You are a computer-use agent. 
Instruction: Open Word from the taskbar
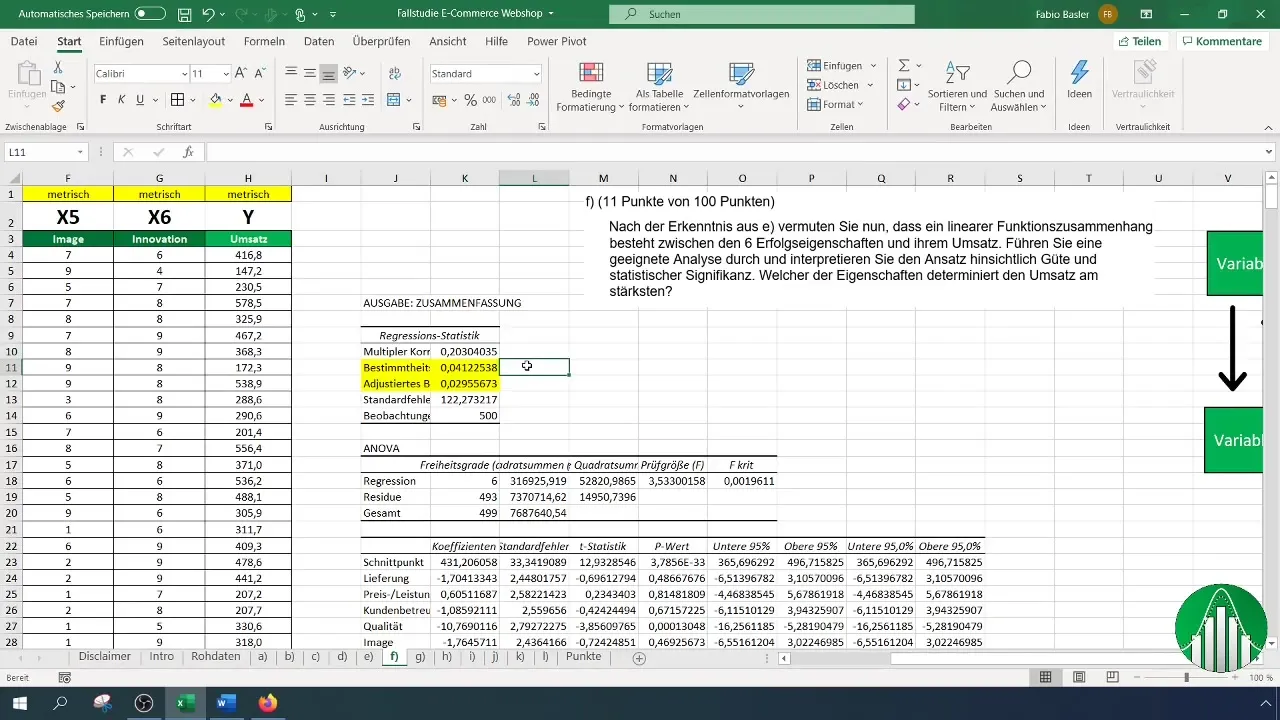[x=225, y=704]
